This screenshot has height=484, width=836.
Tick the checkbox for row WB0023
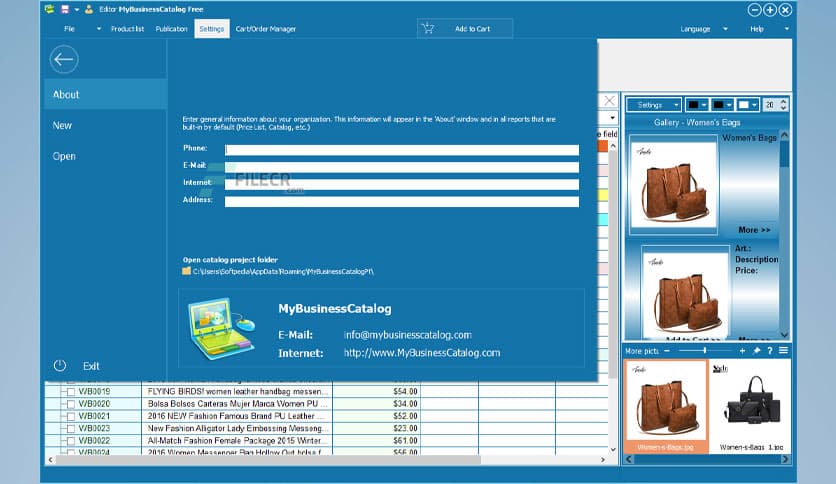(x=71, y=429)
